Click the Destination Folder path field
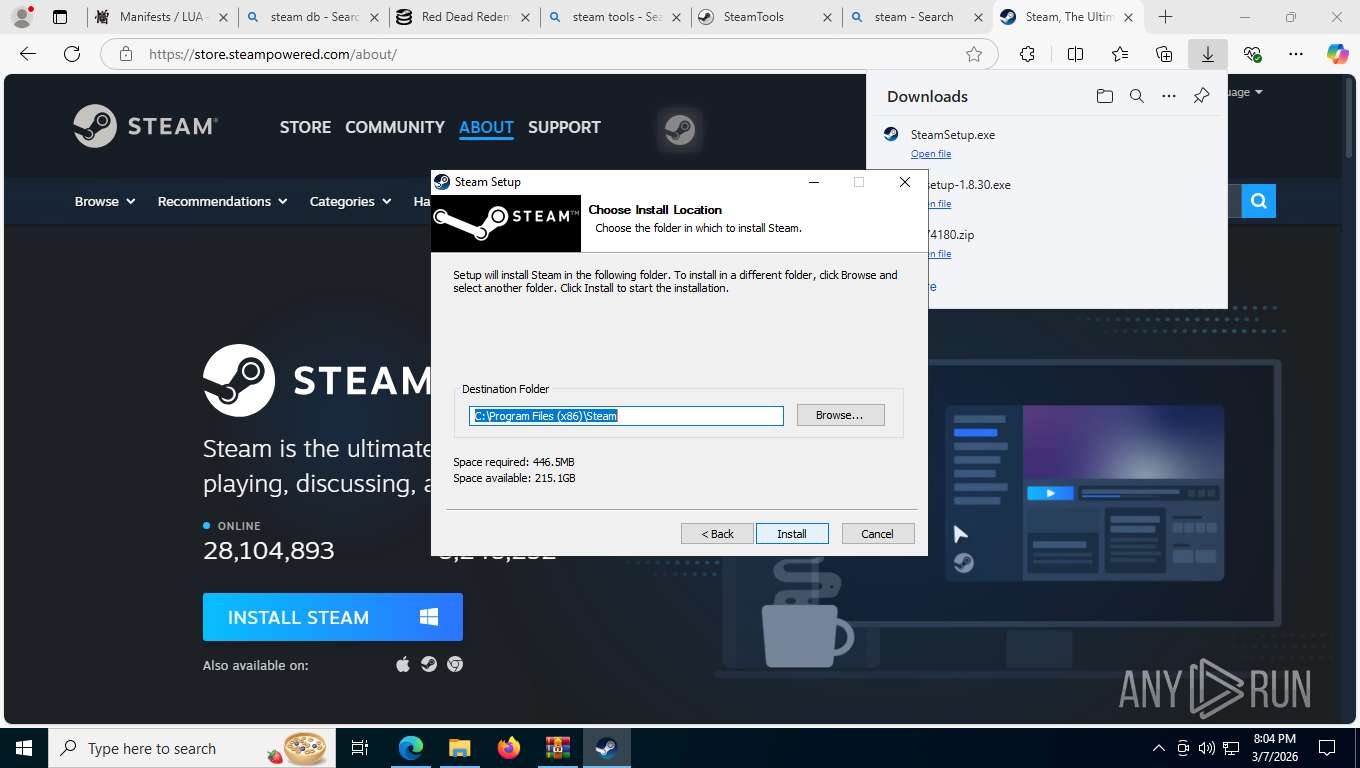 point(626,416)
